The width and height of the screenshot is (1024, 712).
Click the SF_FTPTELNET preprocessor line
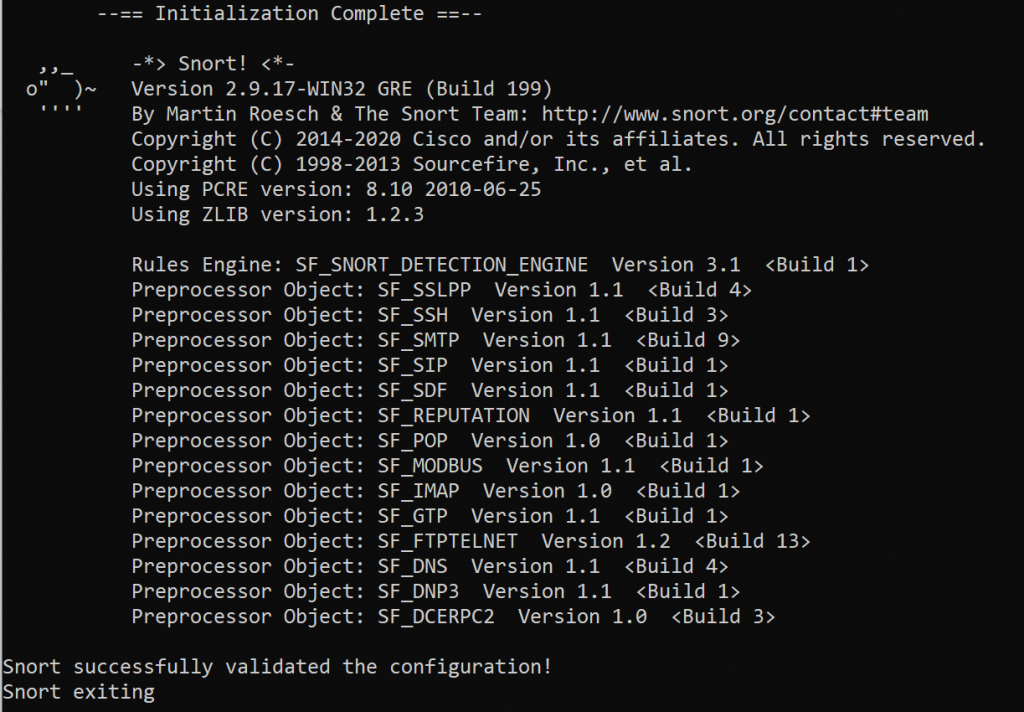(x=470, y=541)
